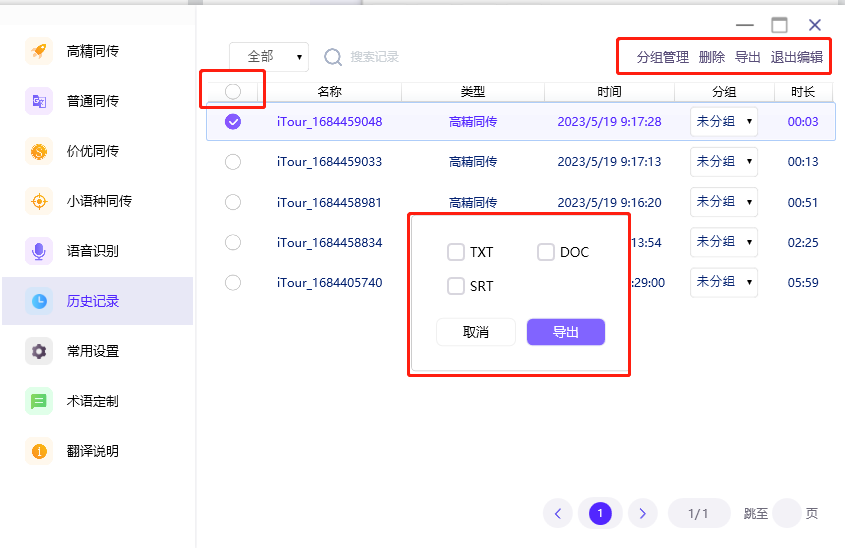Expand 未分组 dropdown for iTour_1684459048
Image resolution: width=845 pixels, height=548 pixels.
723,122
